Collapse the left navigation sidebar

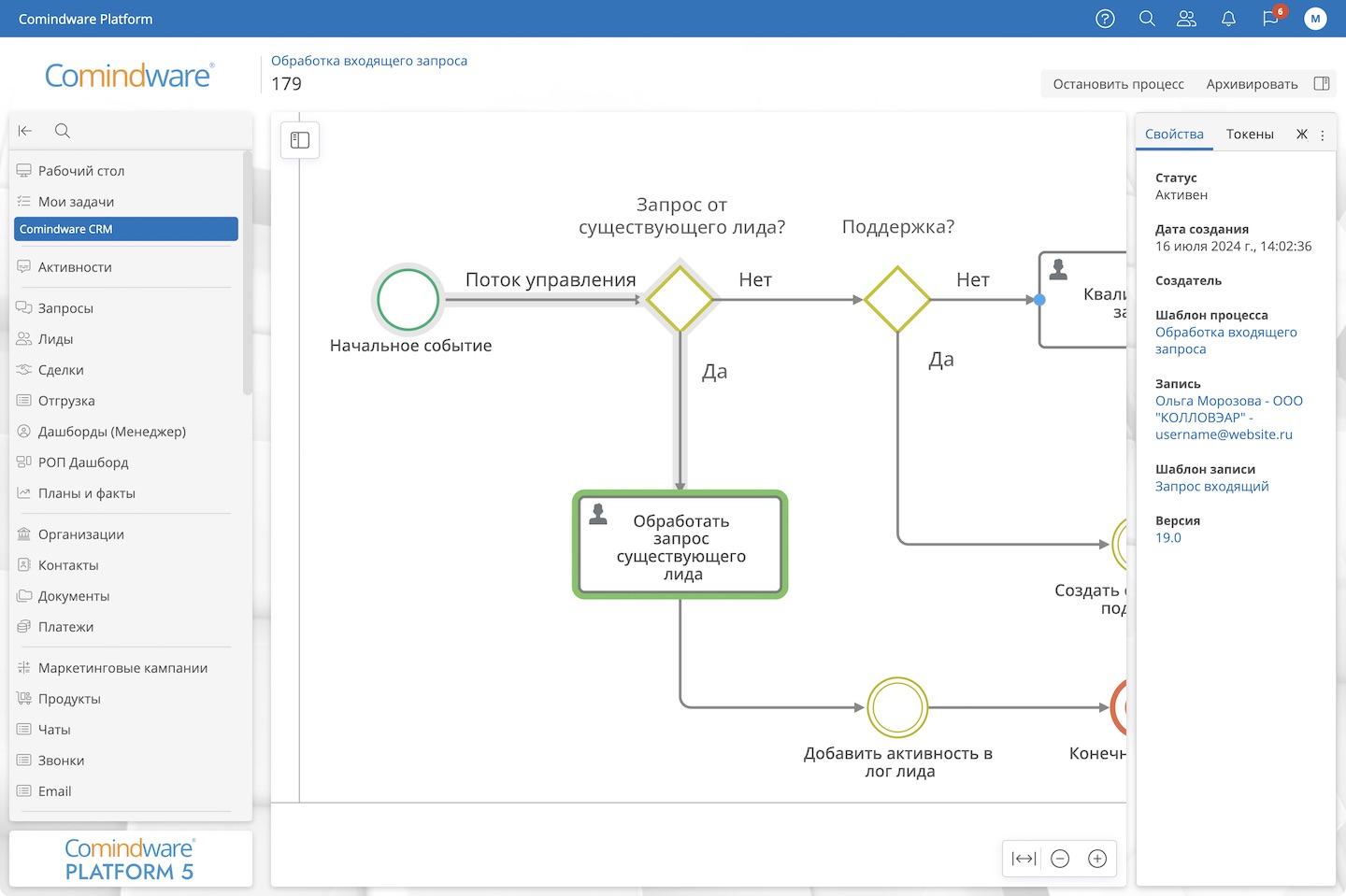point(25,131)
